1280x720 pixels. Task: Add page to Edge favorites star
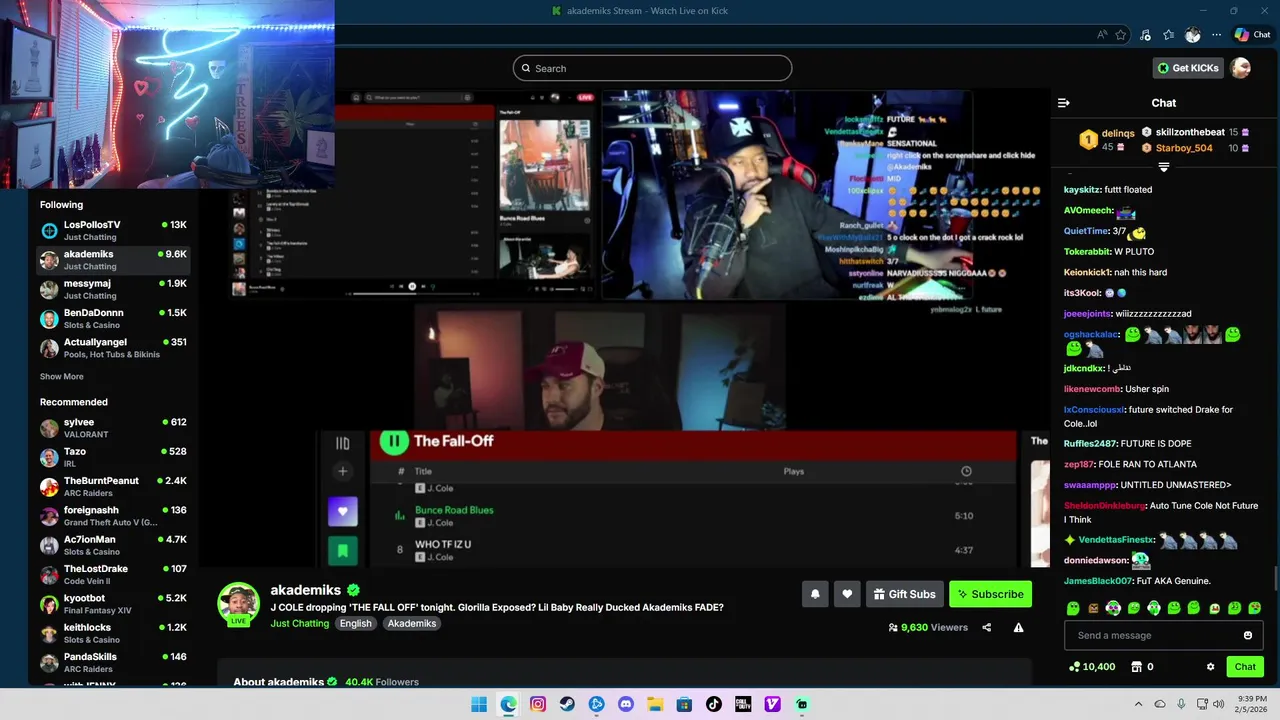click(x=1121, y=34)
